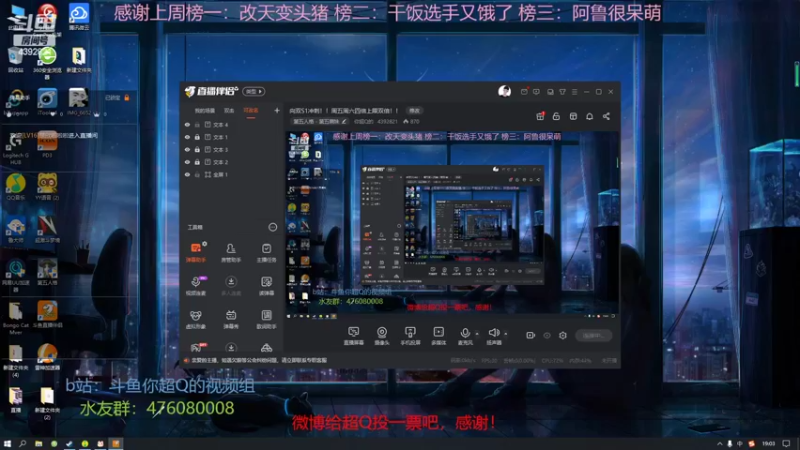Edit the stream category tag

coord(320,121)
